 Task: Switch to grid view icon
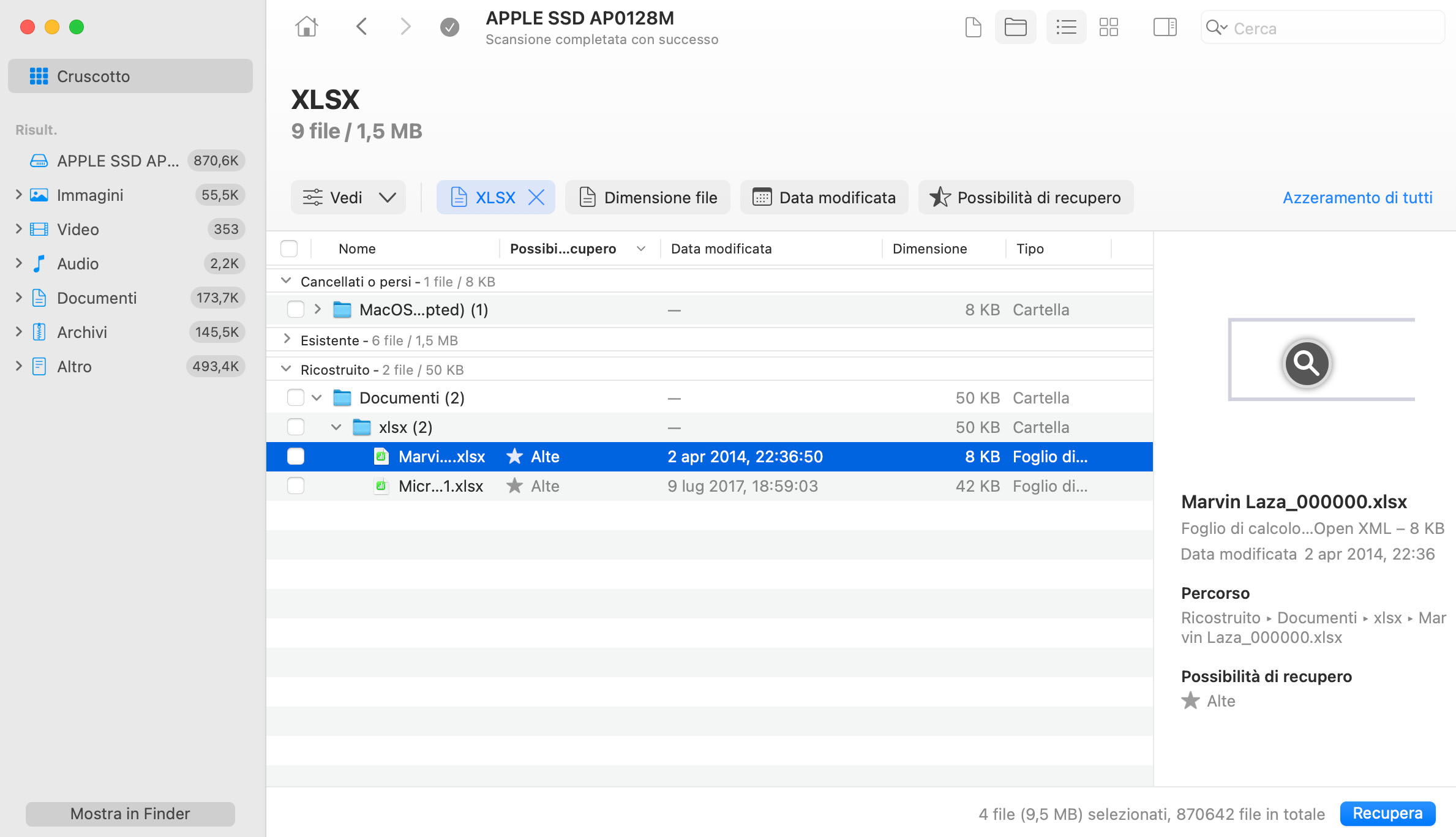click(1108, 27)
